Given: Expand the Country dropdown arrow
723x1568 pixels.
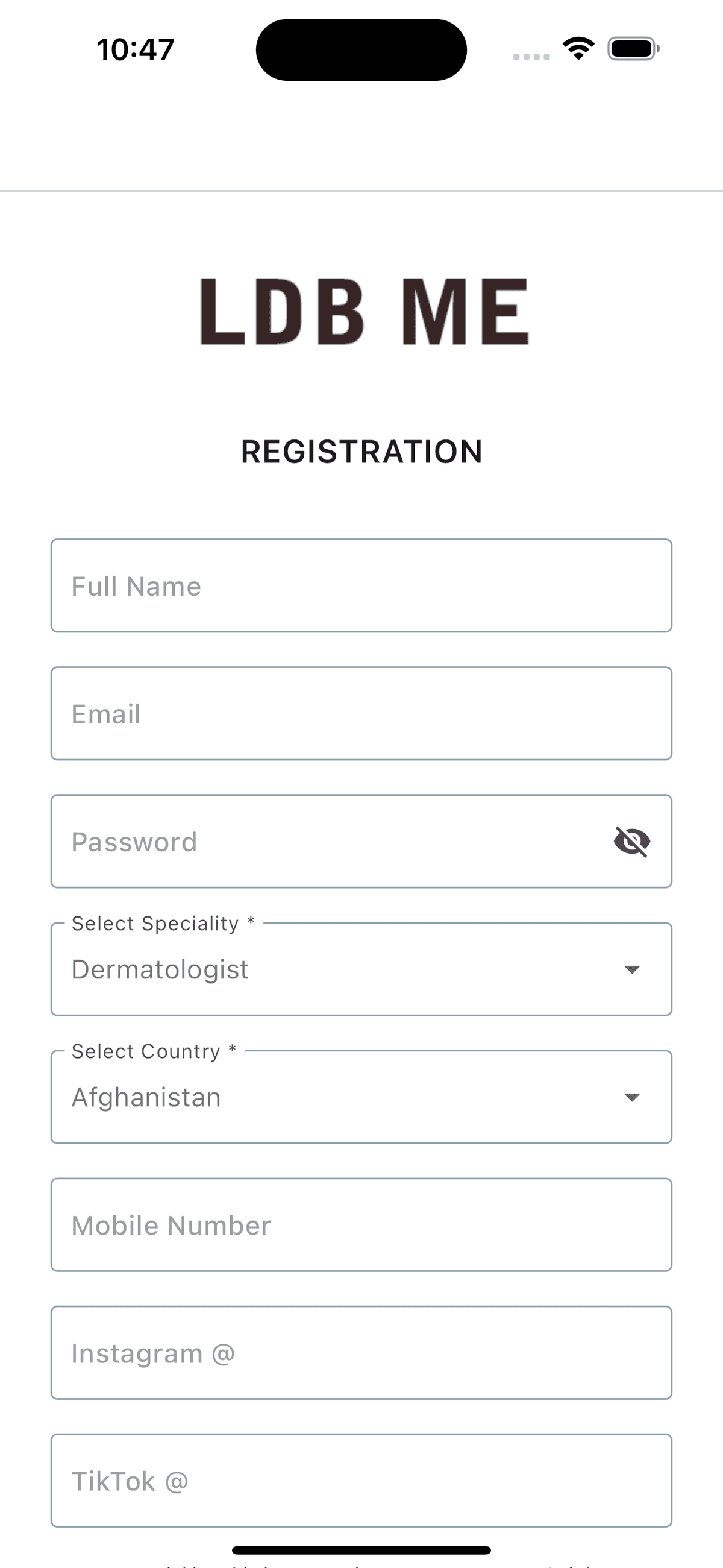Looking at the screenshot, I should [632, 1097].
